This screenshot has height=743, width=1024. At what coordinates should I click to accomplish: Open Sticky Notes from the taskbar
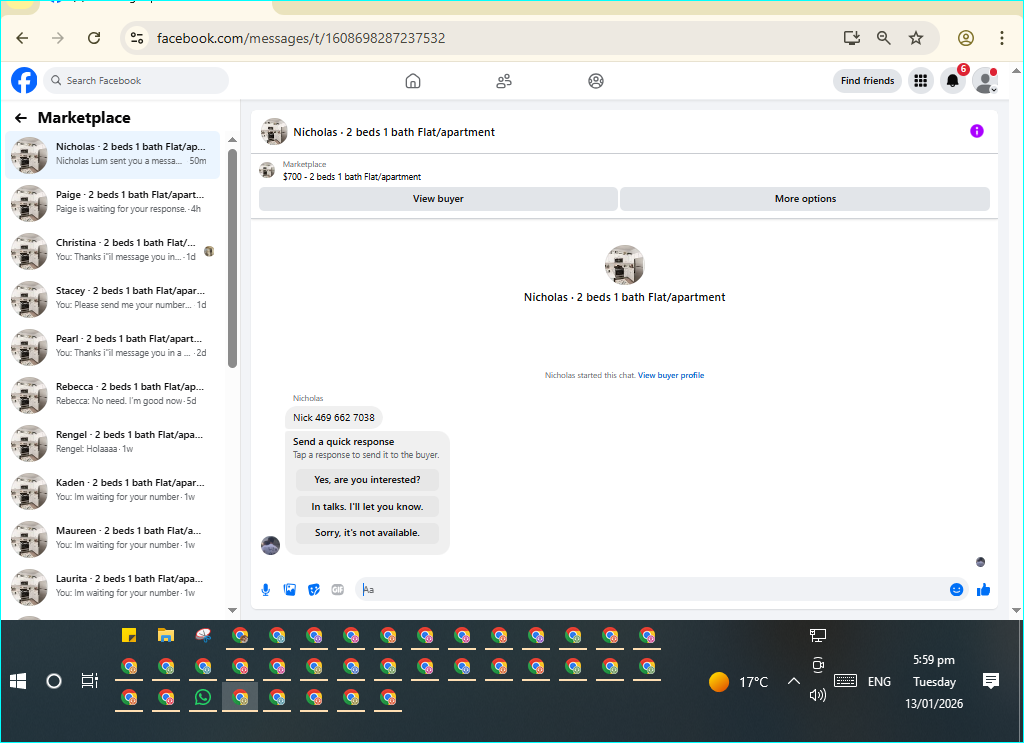tap(129, 635)
